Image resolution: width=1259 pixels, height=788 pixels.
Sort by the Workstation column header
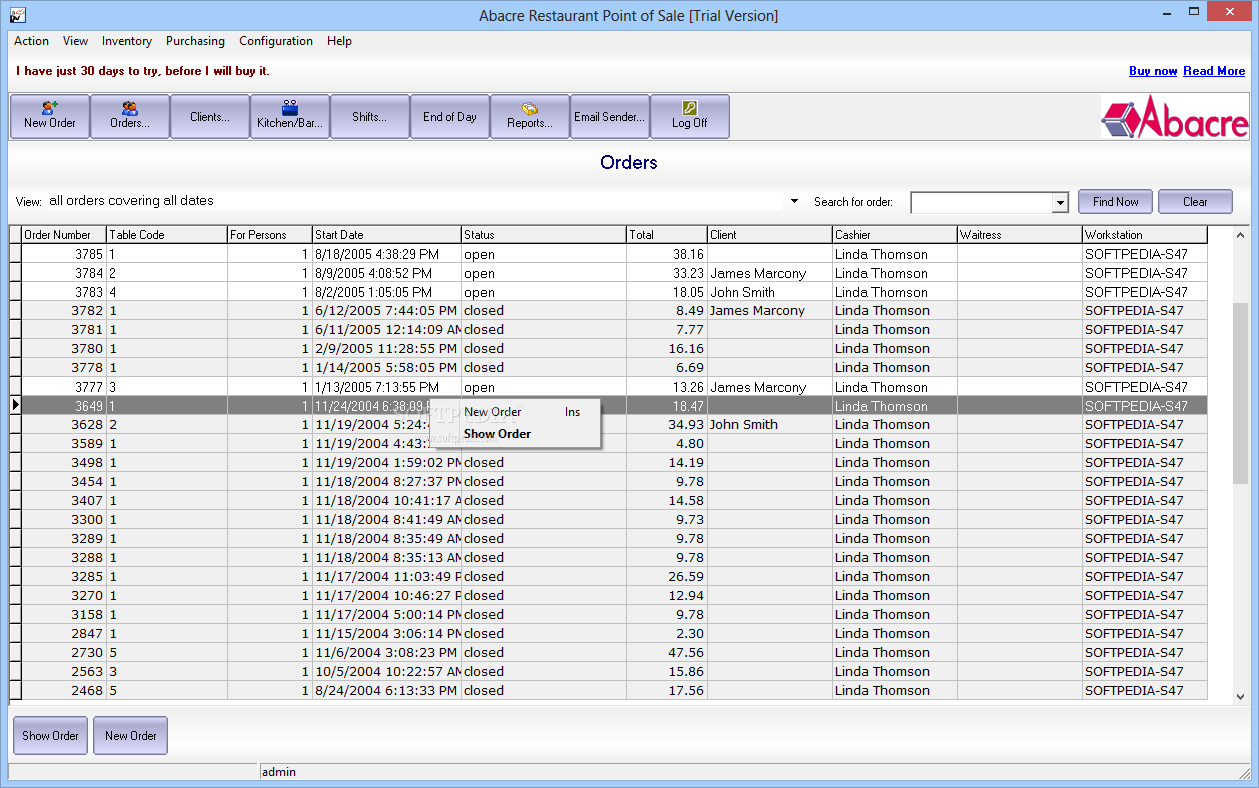pos(1145,235)
